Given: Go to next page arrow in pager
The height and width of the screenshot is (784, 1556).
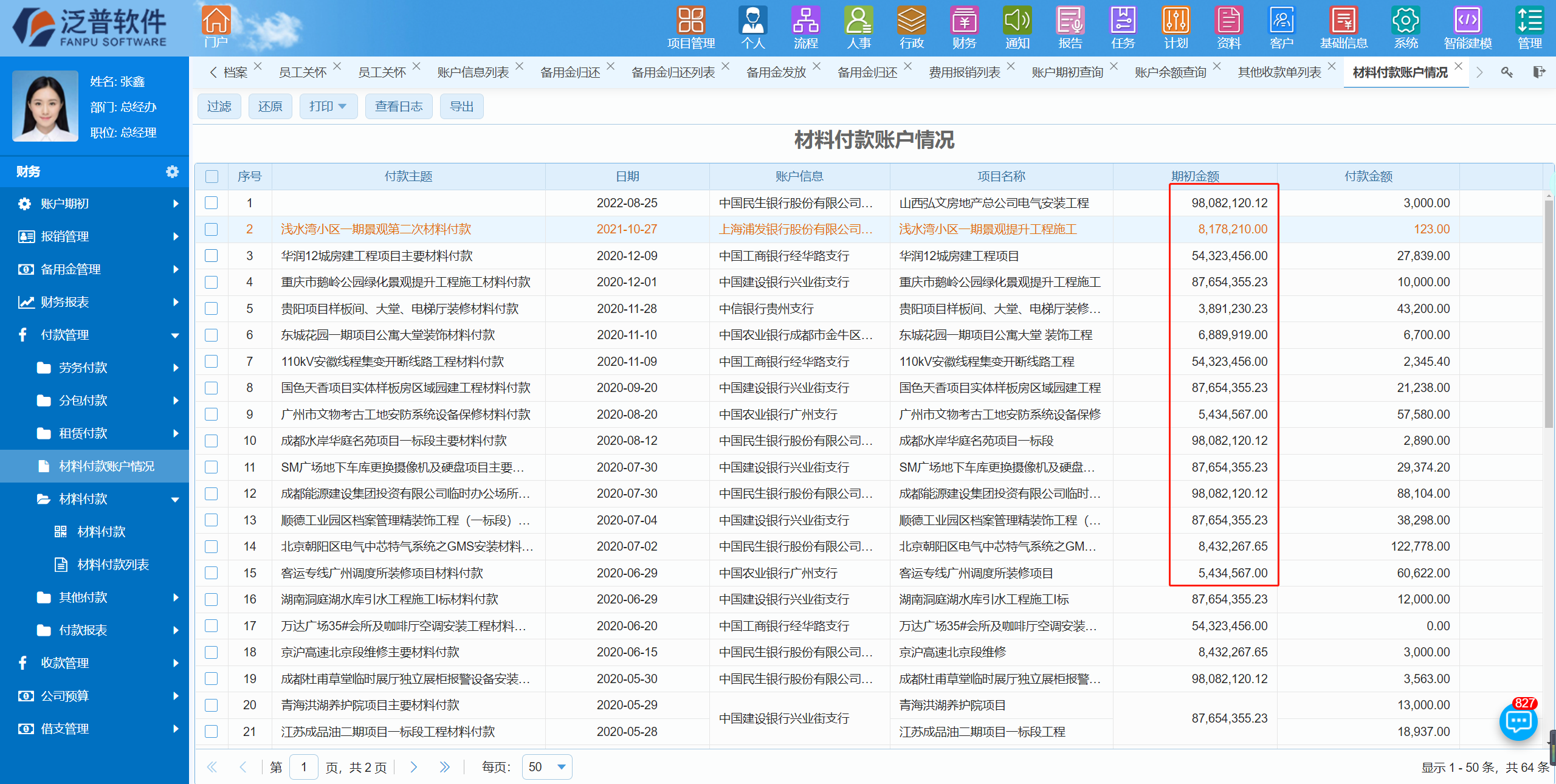Looking at the screenshot, I should (x=414, y=767).
